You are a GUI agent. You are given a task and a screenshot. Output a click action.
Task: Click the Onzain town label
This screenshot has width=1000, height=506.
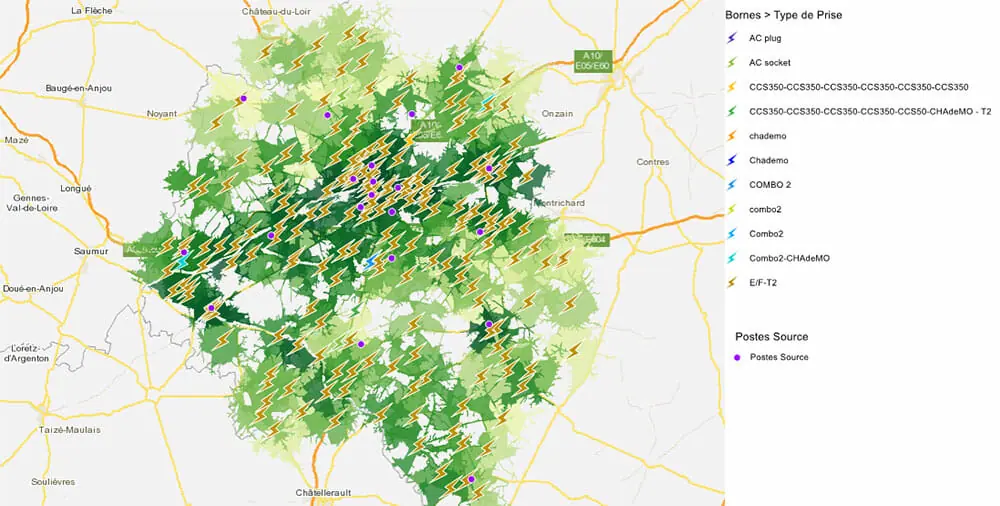pos(557,113)
